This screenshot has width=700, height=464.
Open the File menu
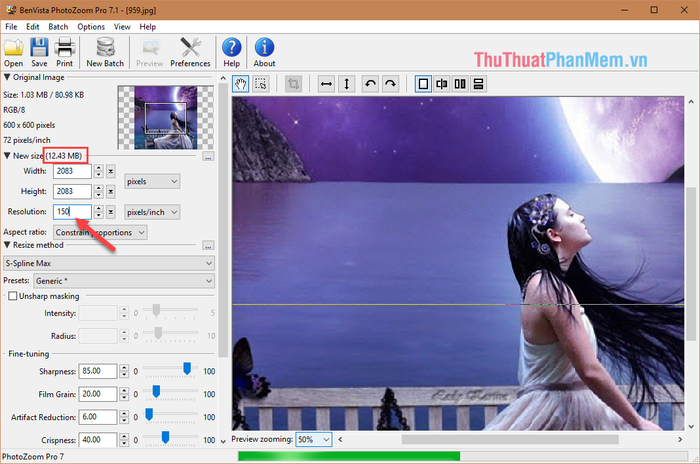click(11, 27)
